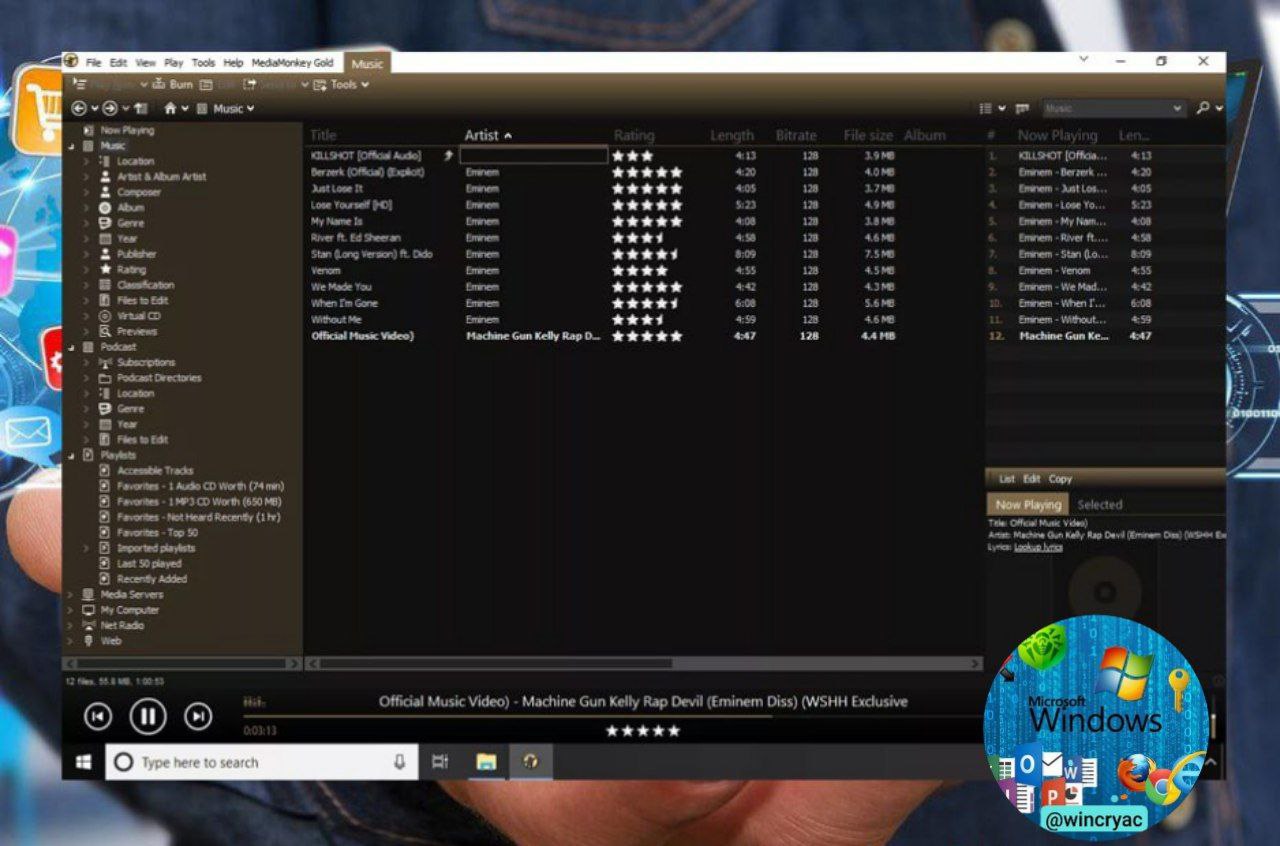
Task: Switch to the Selected tab
Action: [x=1100, y=505]
